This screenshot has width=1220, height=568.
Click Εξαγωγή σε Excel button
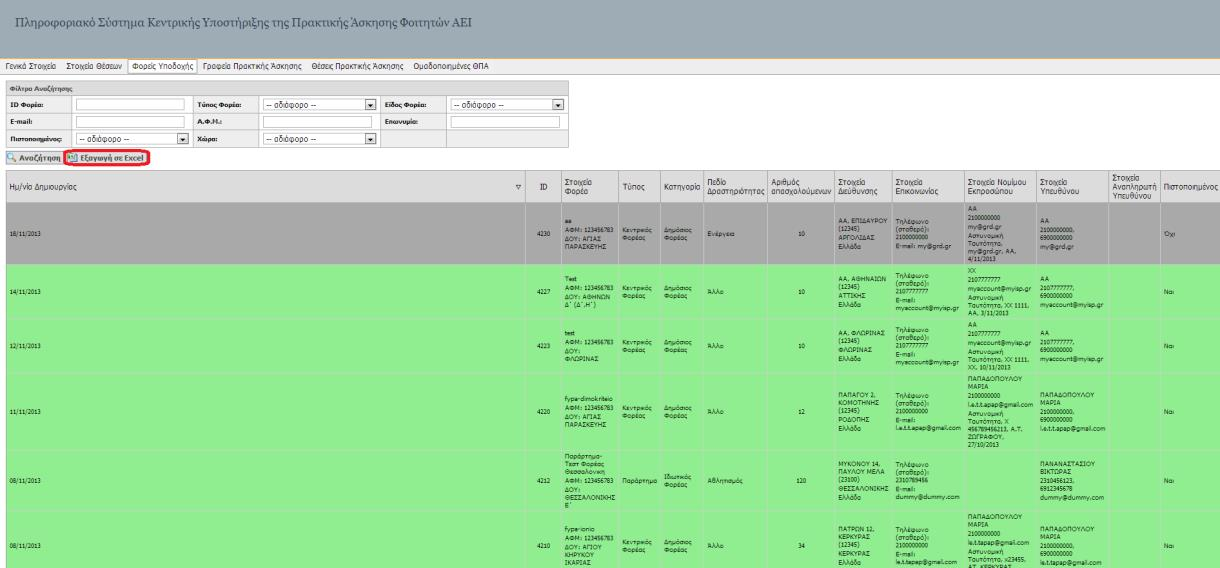point(107,157)
